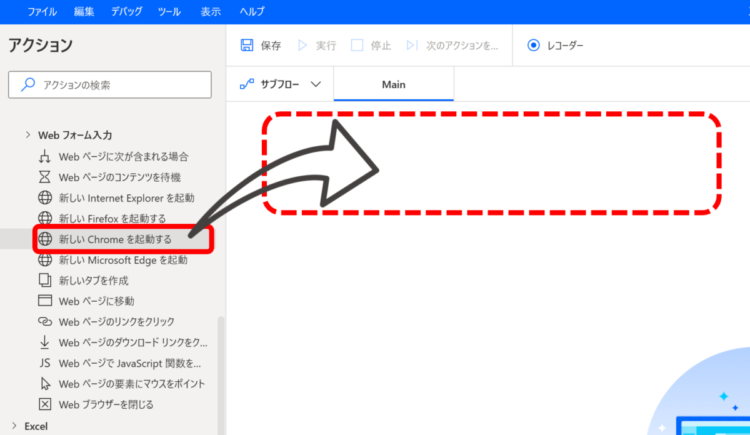Click X icon of Web ブラウザーを閉じる
750x435 pixels.
point(44,404)
